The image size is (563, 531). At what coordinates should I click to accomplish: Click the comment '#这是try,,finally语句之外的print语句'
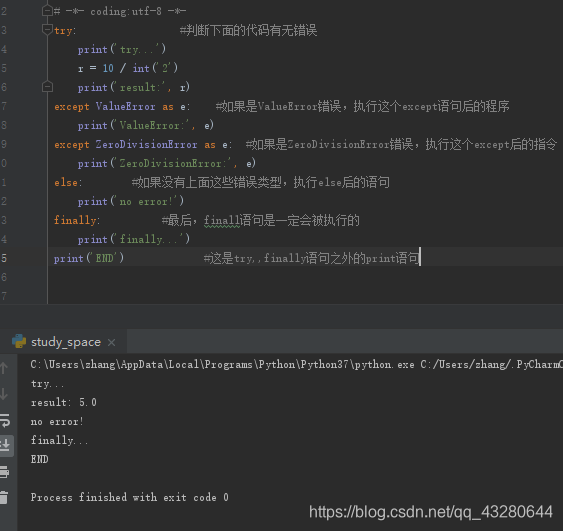[x=311, y=258]
